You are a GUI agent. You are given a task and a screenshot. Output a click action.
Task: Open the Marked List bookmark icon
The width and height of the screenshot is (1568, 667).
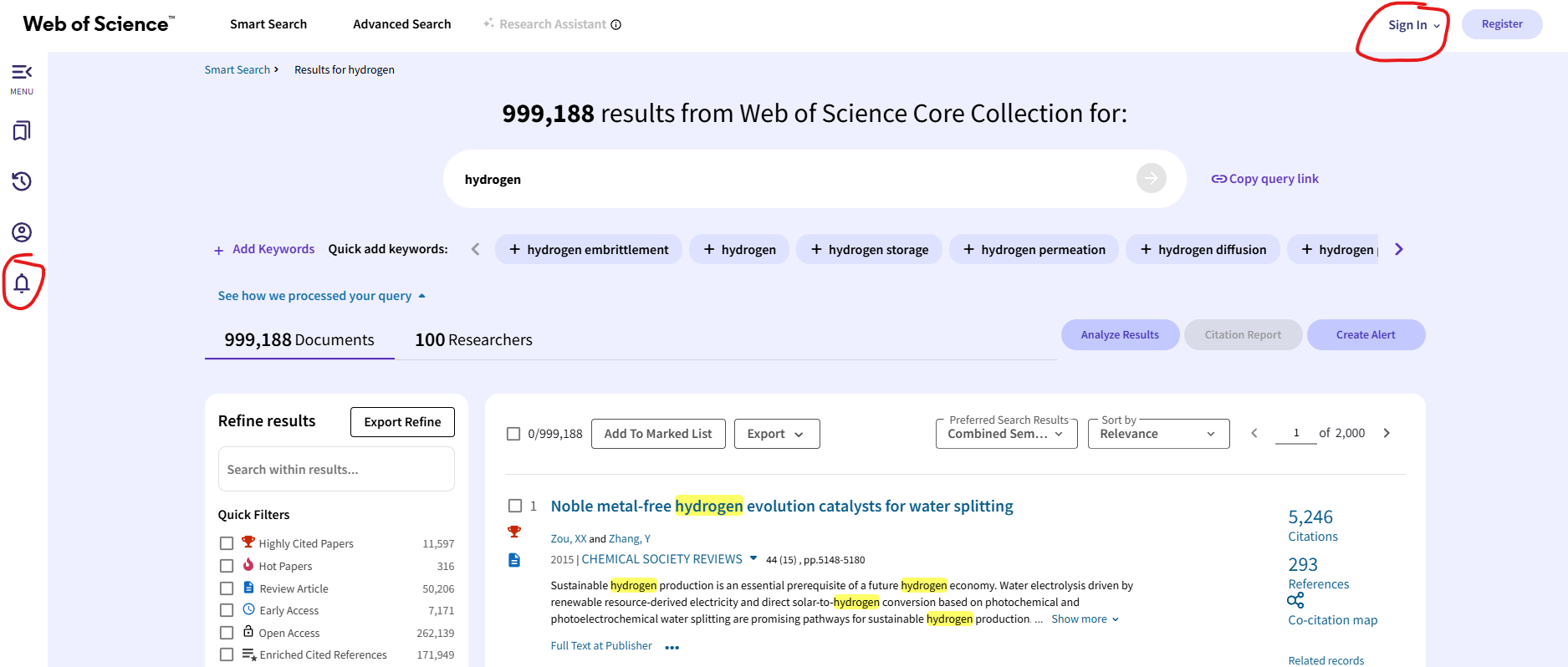coord(22,130)
